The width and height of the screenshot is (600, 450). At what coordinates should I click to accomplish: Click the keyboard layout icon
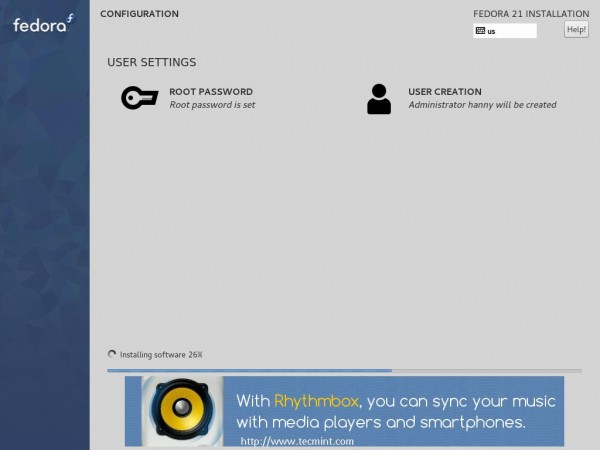pyautogui.click(x=480, y=31)
